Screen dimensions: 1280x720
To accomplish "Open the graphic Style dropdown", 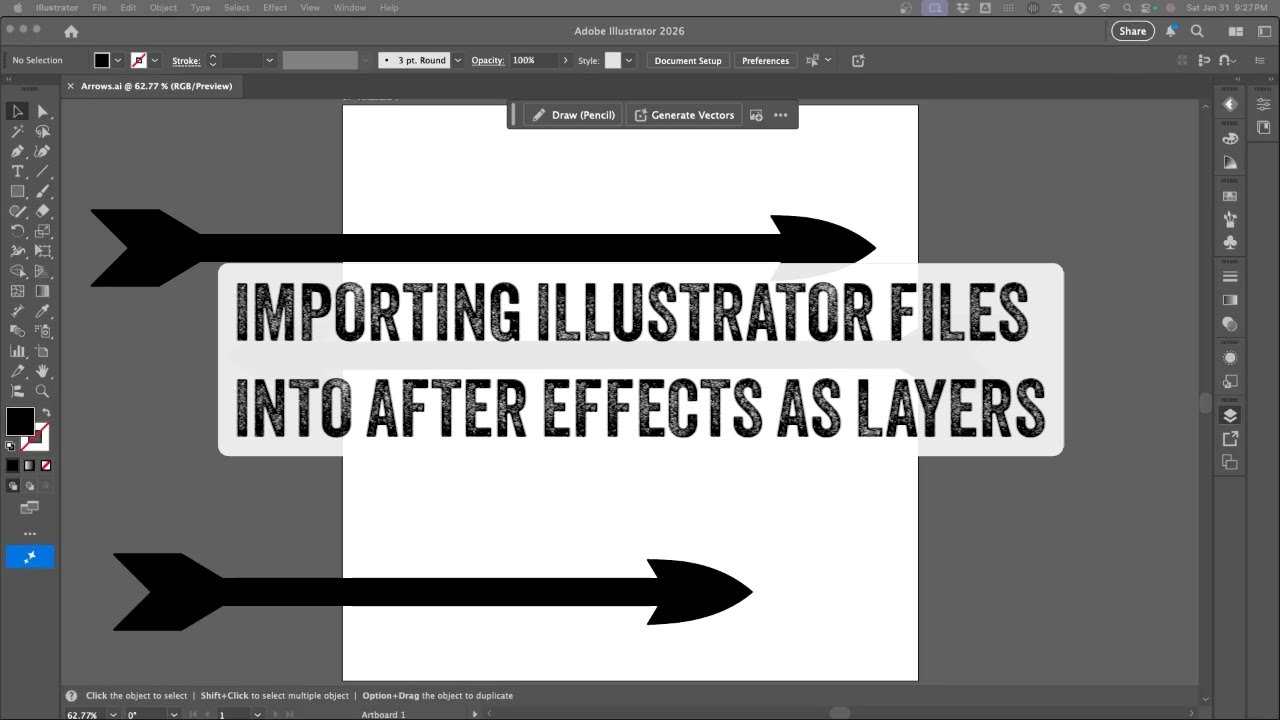I will coord(629,60).
